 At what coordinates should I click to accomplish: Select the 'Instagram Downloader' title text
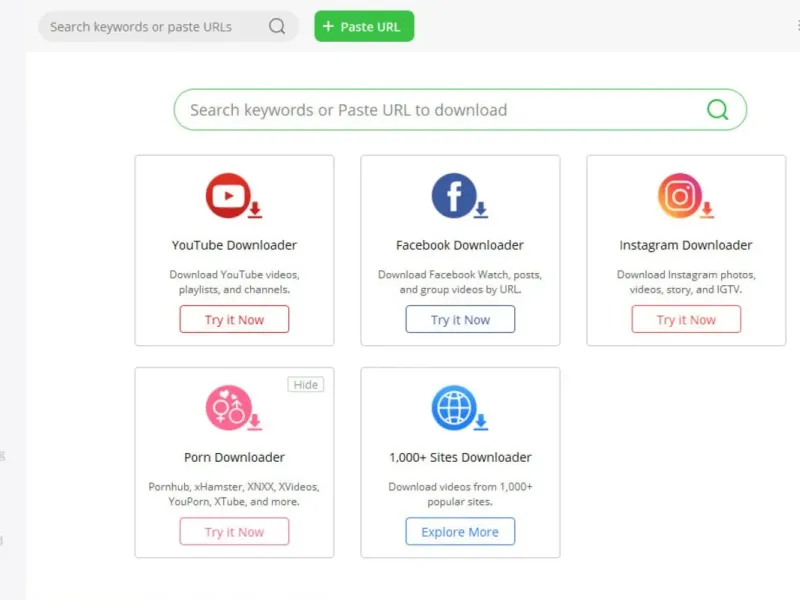click(686, 245)
